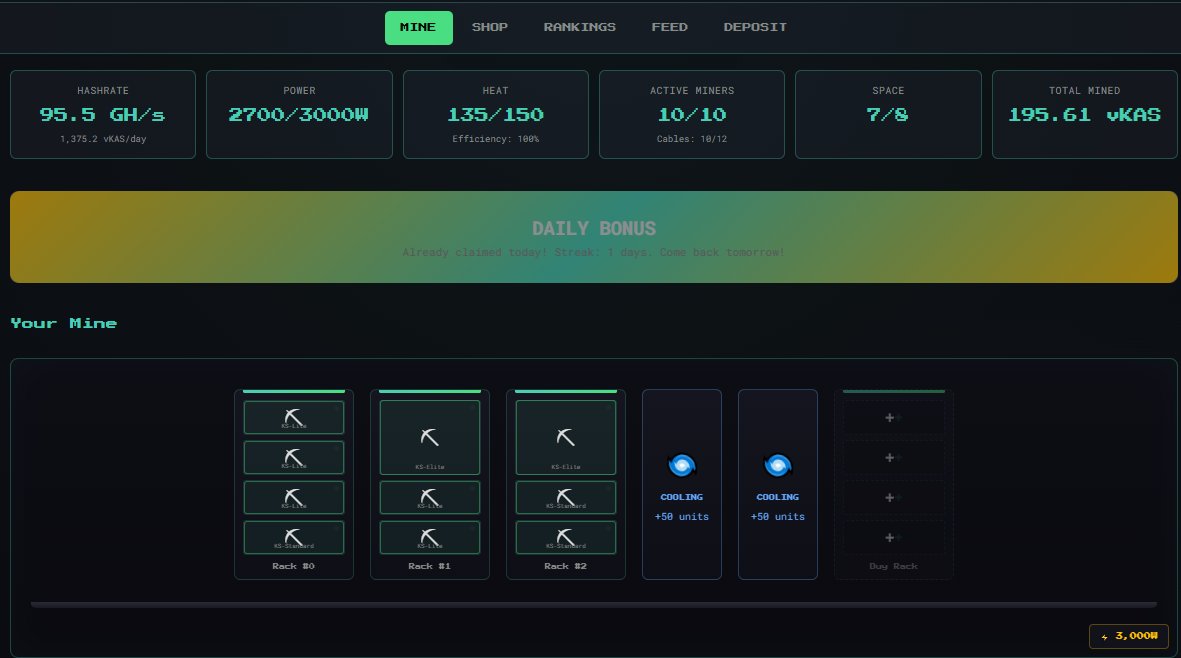Switch to the DEPOSIT tab
Screen dimensions: 1181x658
(755, 27)
